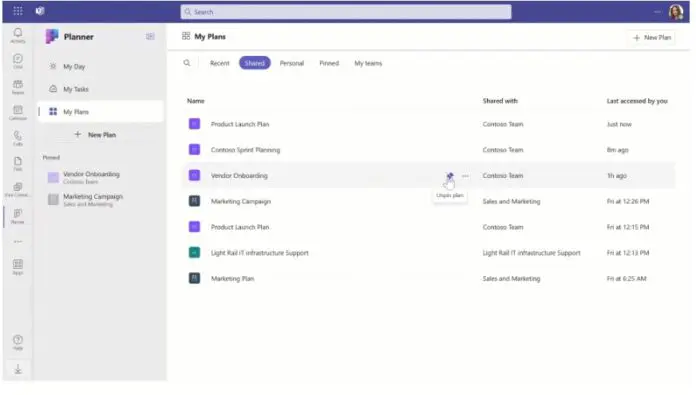Click the download icon at rail bottom

coord(18,369)
